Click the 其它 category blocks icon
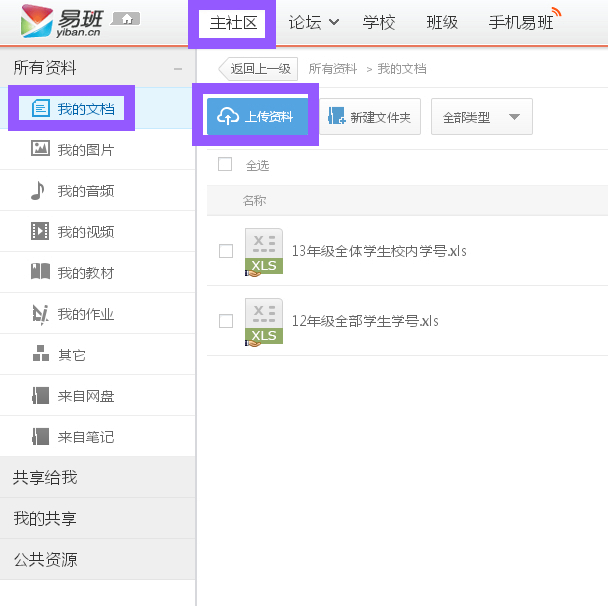This screenshot has width=608, height=606. tap(40, 354)
